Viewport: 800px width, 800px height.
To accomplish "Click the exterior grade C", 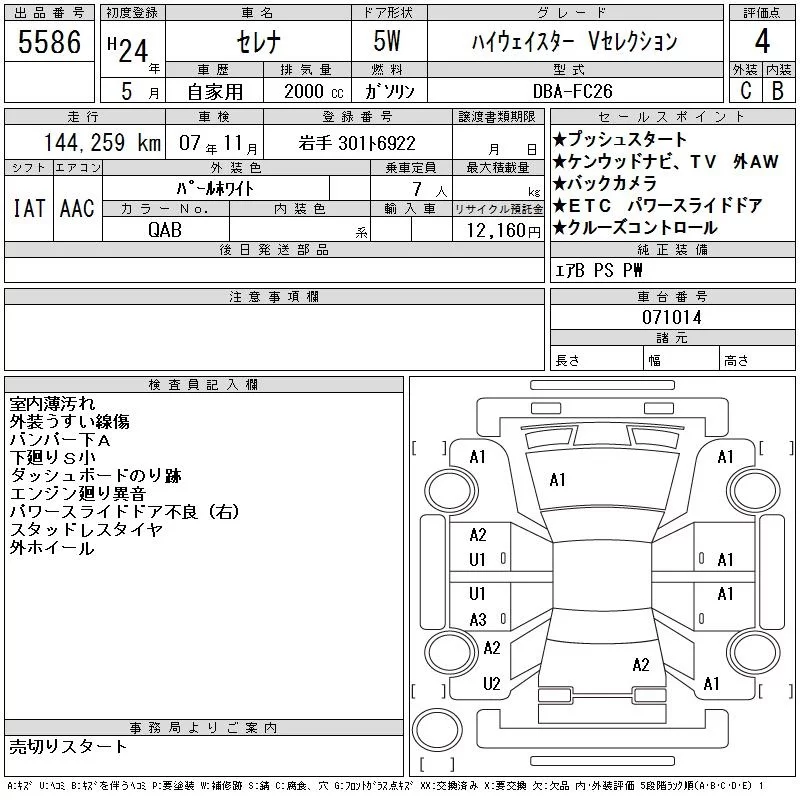I will [746, 90].
